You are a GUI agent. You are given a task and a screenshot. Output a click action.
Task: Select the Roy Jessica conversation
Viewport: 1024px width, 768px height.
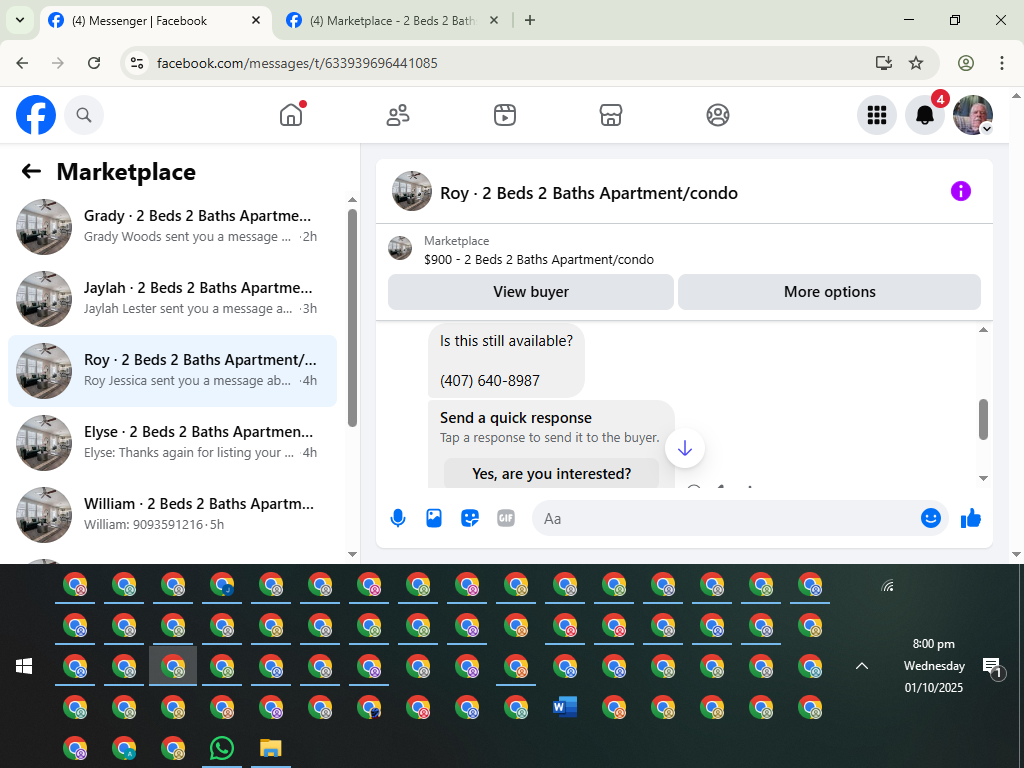(172, 371)
